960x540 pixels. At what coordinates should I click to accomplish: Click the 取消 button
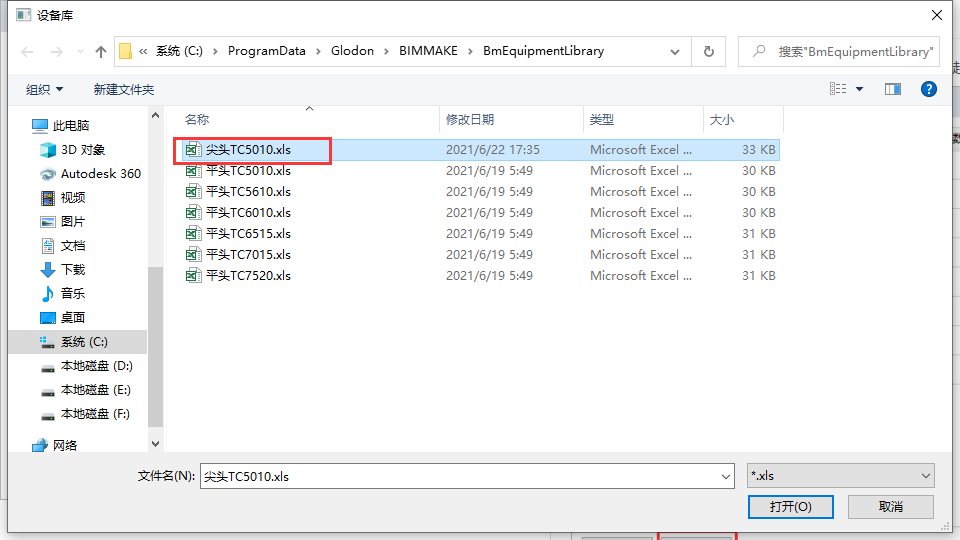pos(891,507)
